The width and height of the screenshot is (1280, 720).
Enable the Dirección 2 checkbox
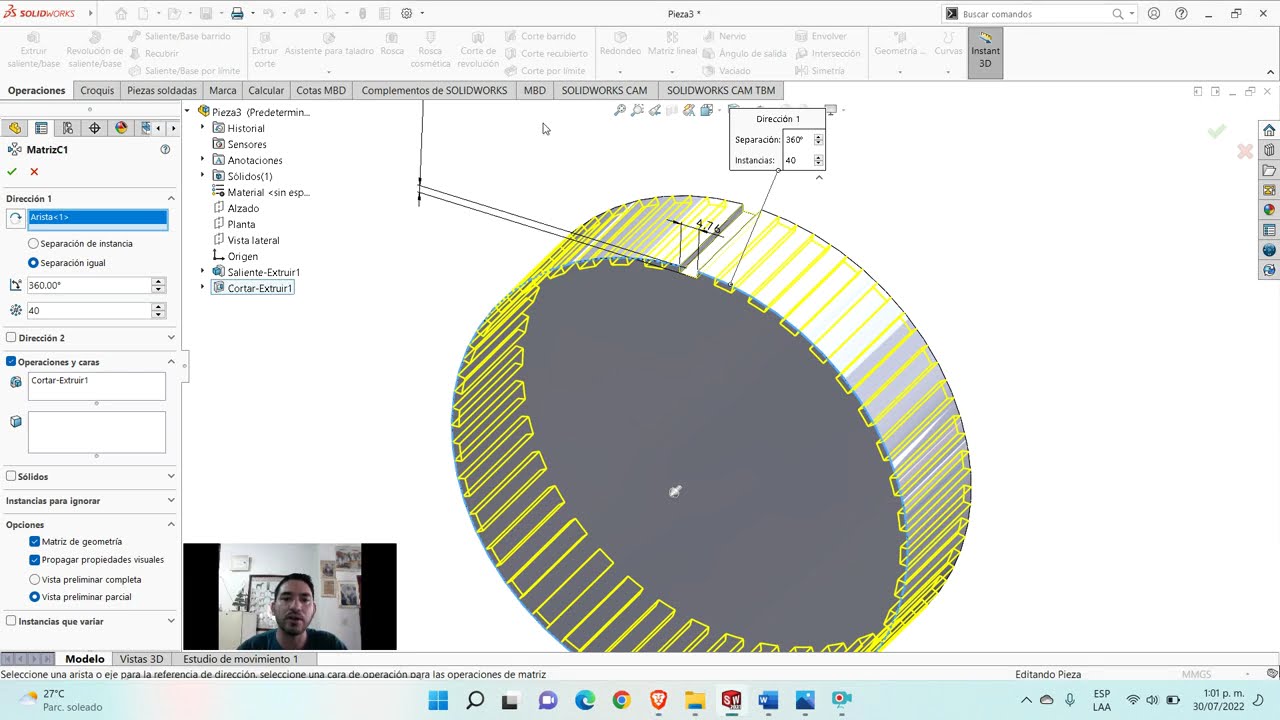tap(11, 338)
